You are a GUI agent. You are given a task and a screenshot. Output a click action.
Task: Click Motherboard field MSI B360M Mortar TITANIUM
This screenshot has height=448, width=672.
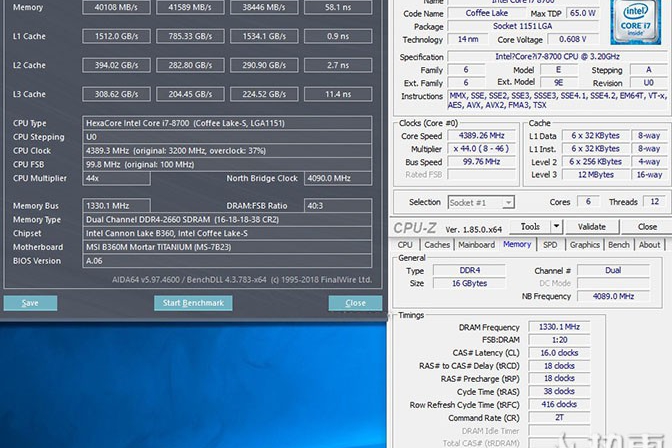(227, 247)
